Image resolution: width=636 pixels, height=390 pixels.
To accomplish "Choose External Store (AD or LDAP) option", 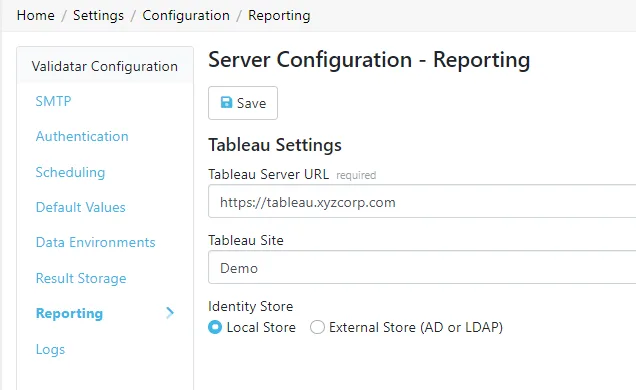I will (317, 327).
